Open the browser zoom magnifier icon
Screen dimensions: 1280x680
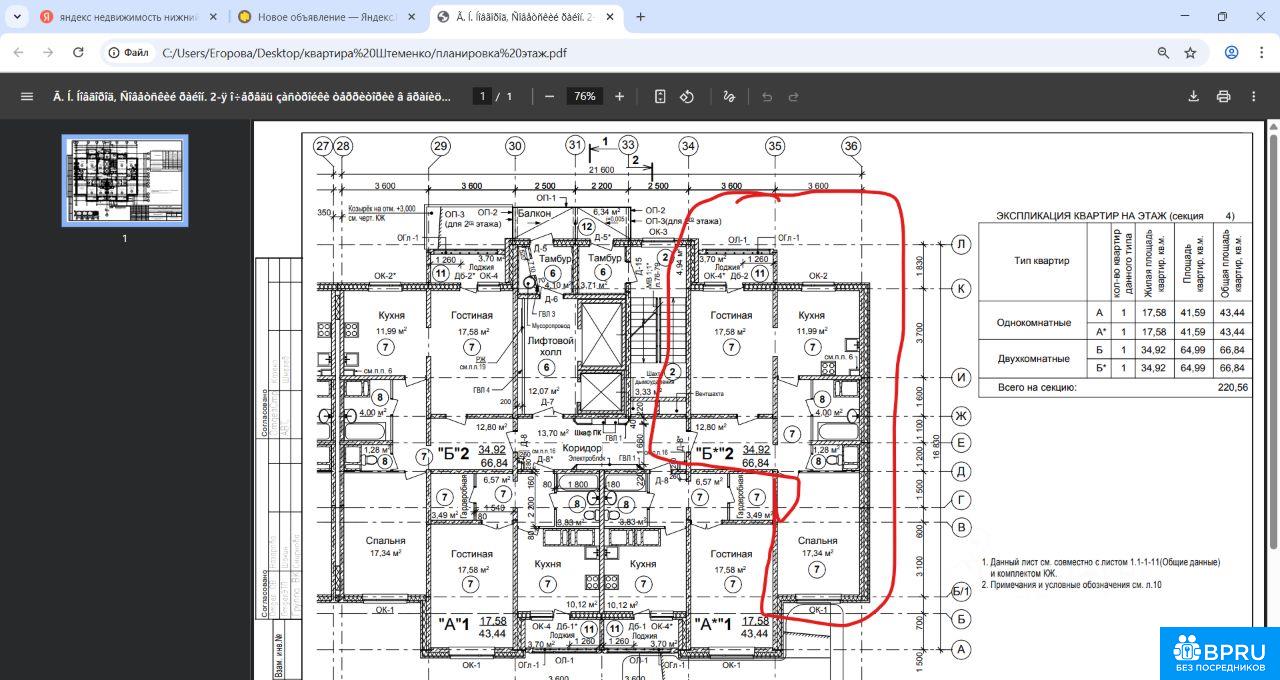(1163, 52)
